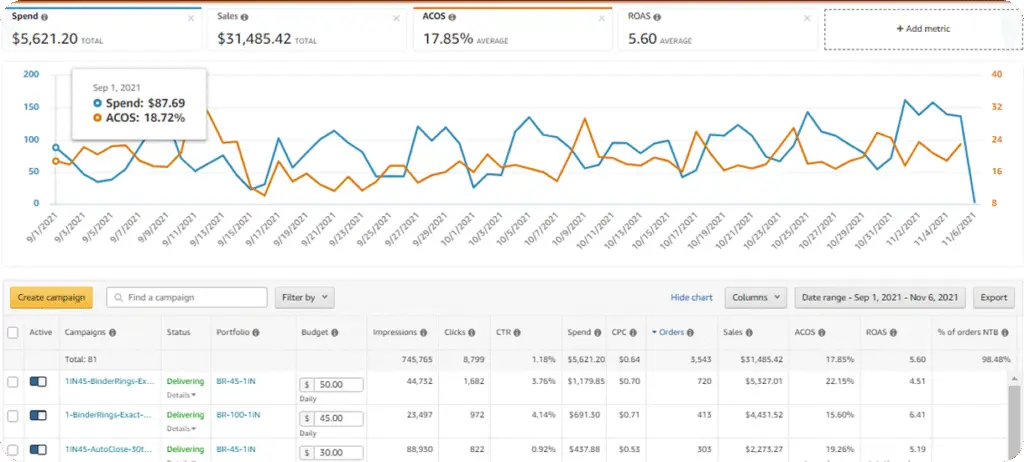This screenshot has height=462, width=1024.
Task: Click the info icon beside ACOS metric card
Action: click(x=453, y=17)
